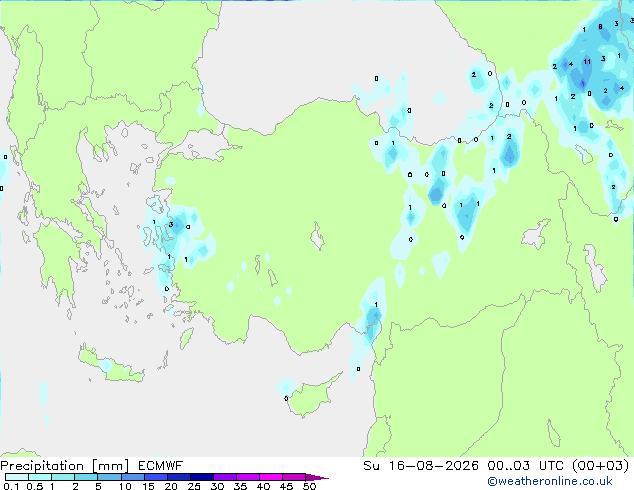Select the 1–2 mm legend color swatch
Screen dimensions: 634x490
click(63, 477)
